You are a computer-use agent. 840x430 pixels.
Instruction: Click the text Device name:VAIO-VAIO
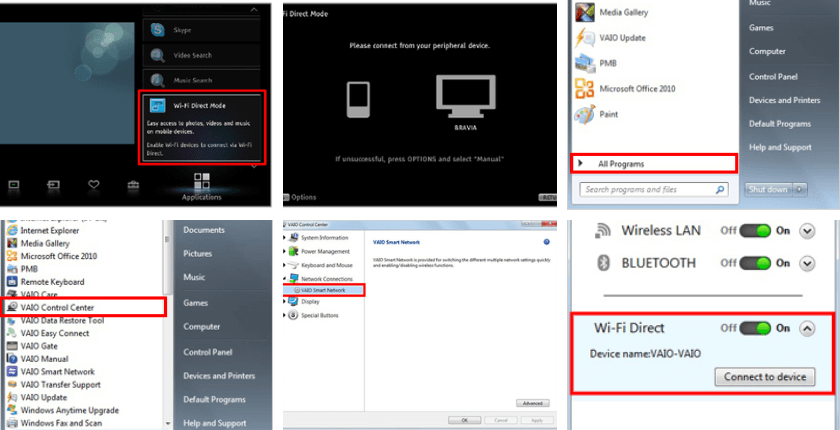tap(646, 354)
